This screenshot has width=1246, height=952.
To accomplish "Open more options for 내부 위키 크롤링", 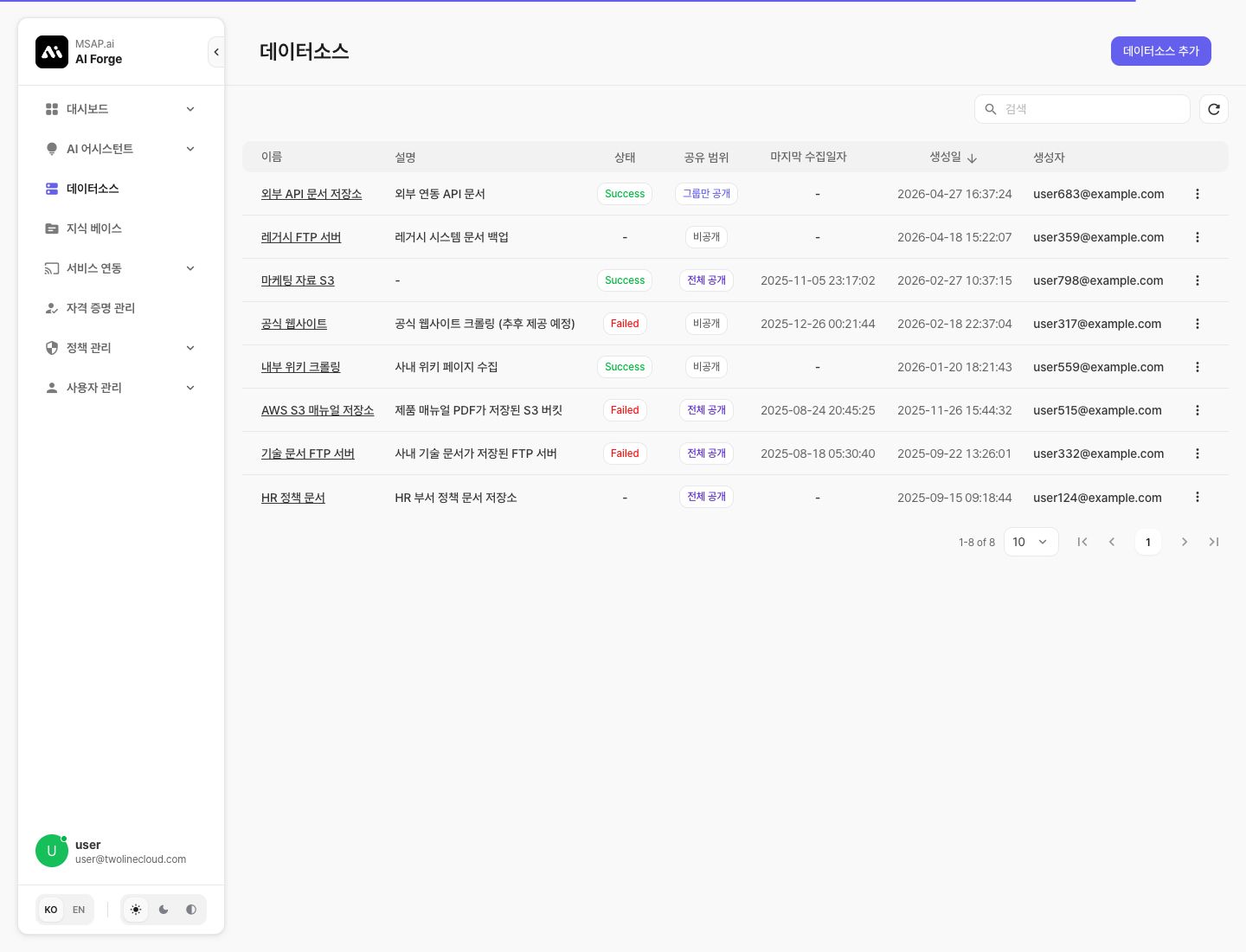I will click(1198, 367).
